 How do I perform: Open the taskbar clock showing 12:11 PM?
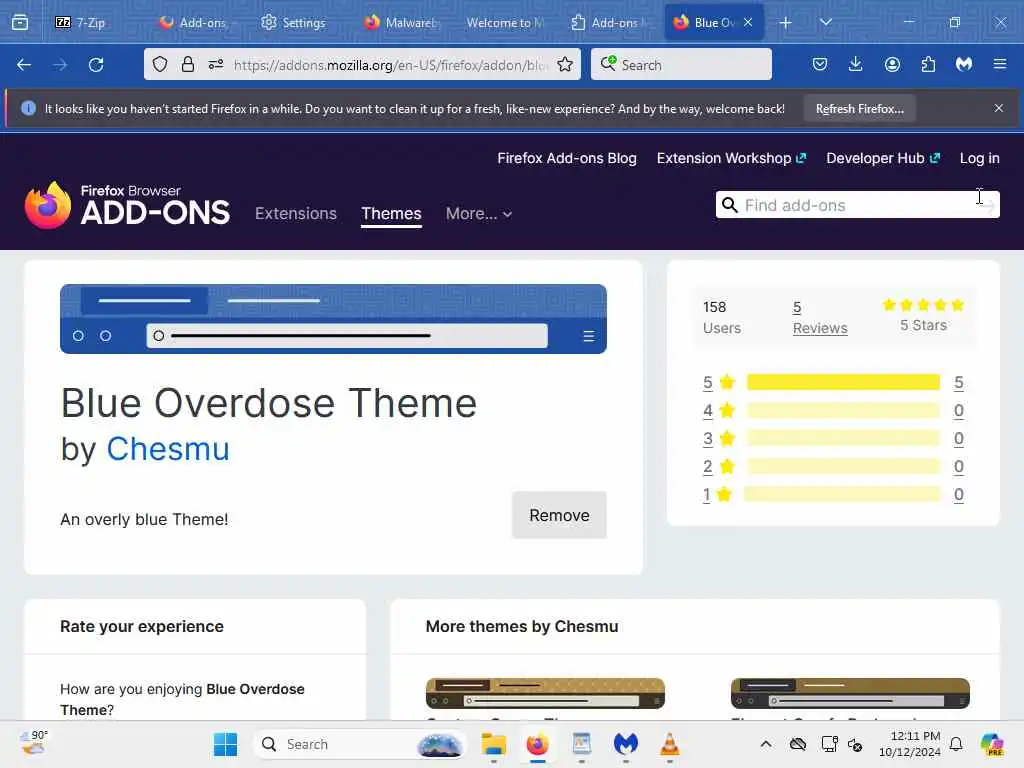pos(910,744)
